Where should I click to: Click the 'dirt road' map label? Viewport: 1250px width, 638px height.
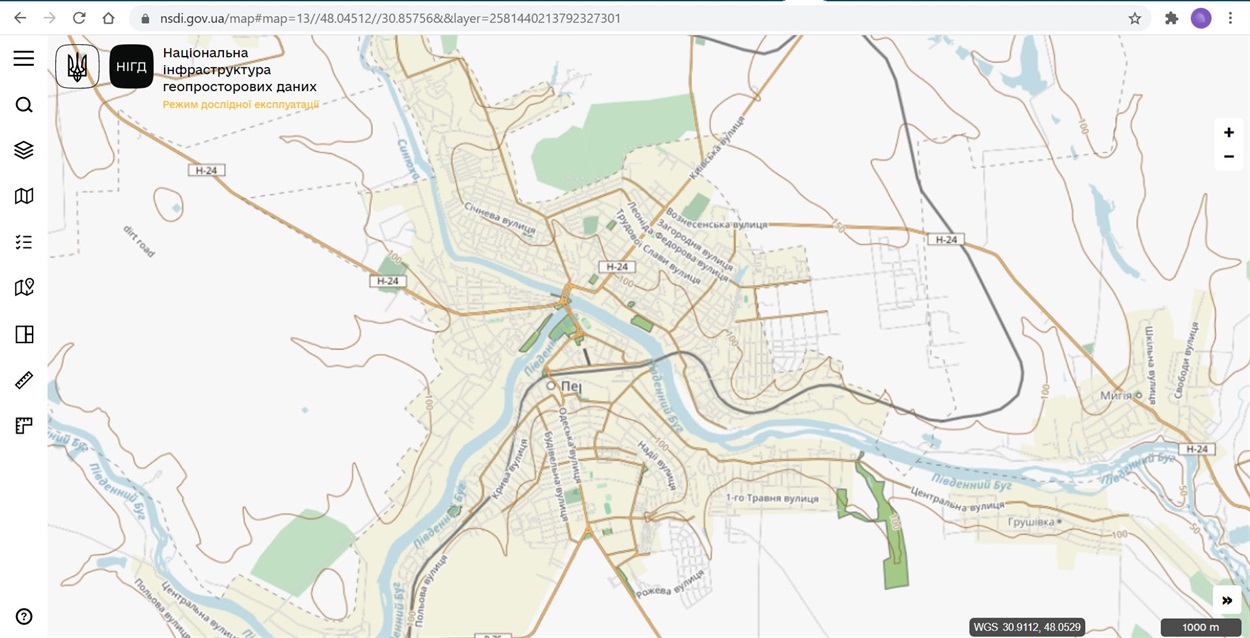(139, 242)
